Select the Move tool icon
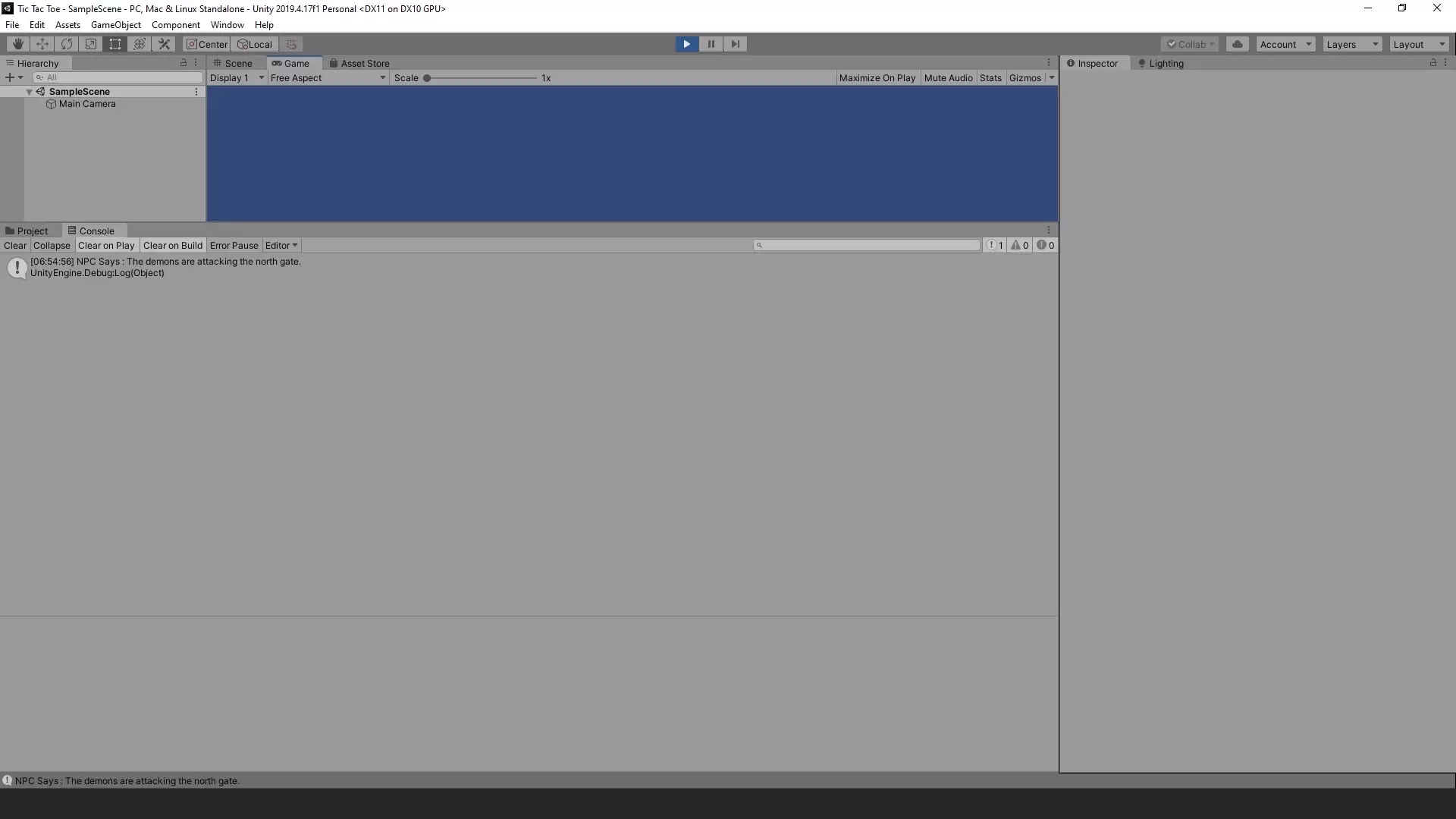The image size is (1456, 819). 41,44
